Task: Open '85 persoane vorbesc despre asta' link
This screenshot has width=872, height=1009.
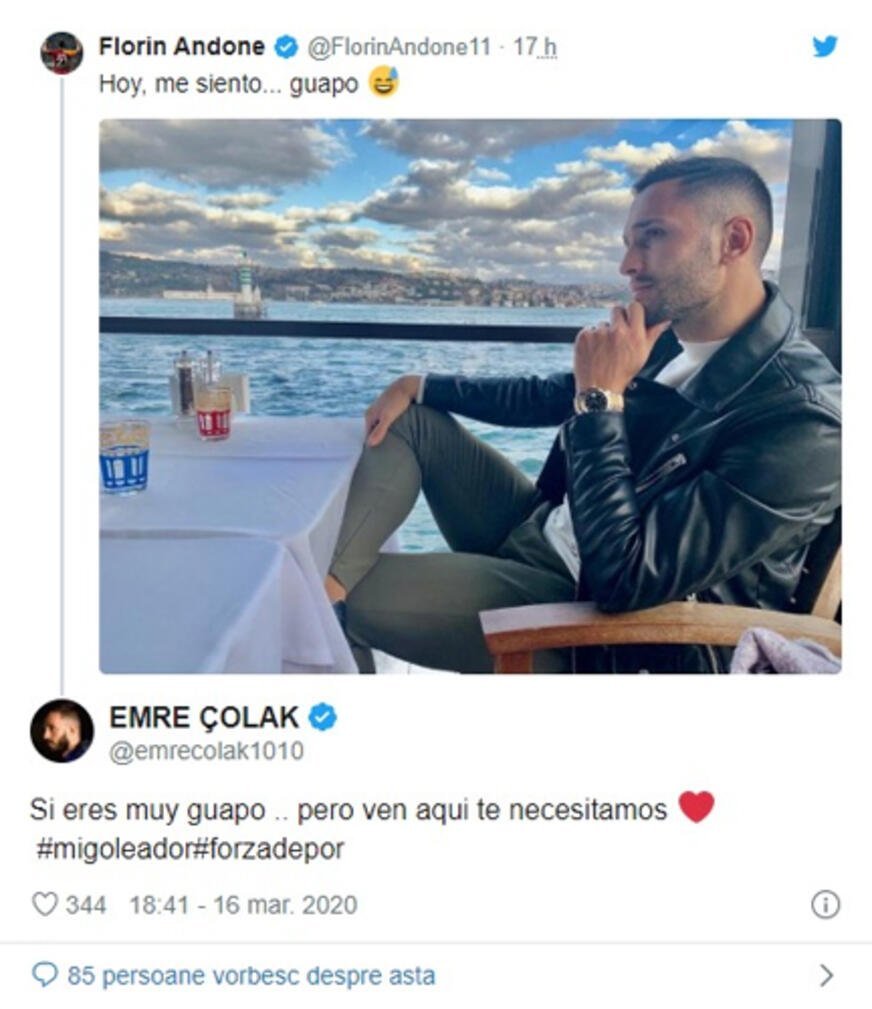Action: (x=252, y=976)
